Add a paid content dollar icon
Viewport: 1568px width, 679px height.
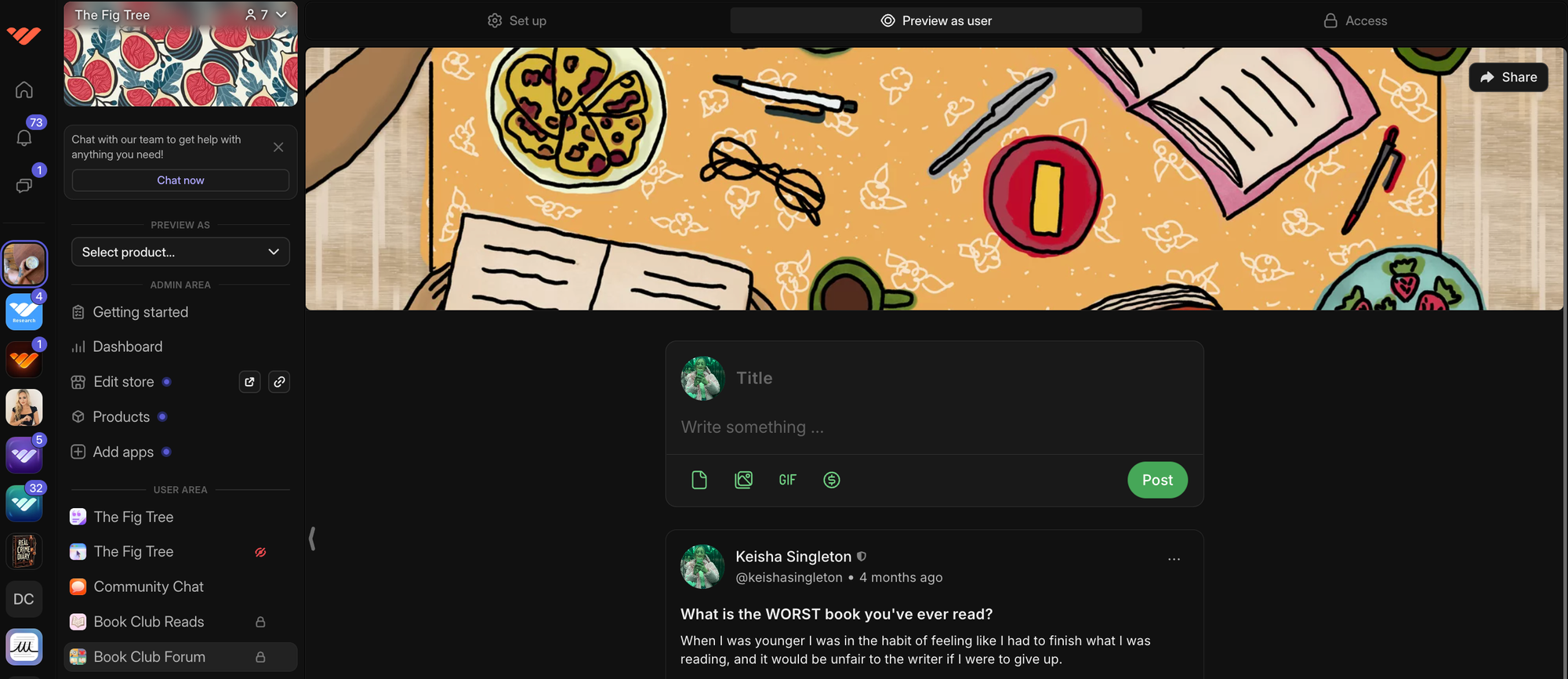832,480
